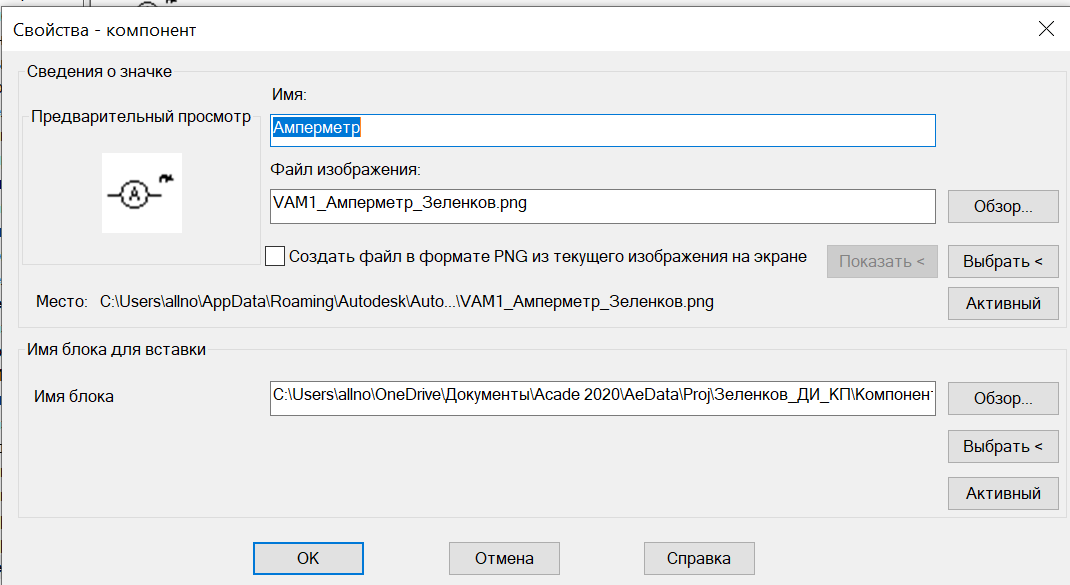Click Активный button in block insertion section
1070x585 pixels.
tap(1003, 494)
